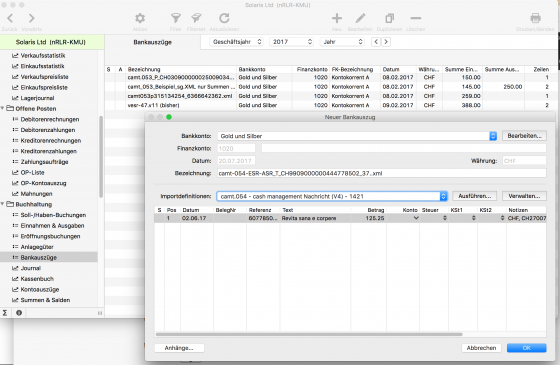Viewport: 560px width, 365px height.
Task: Sort by Bezeichnung column header in main table
Action: tap(180, 69)
